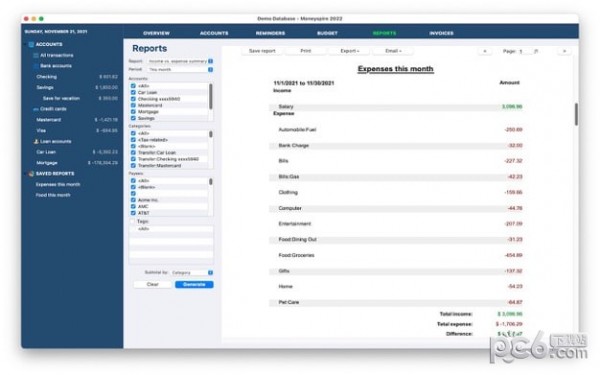
Task: Click the Payees list scrollbar
Action: [211, 182]
